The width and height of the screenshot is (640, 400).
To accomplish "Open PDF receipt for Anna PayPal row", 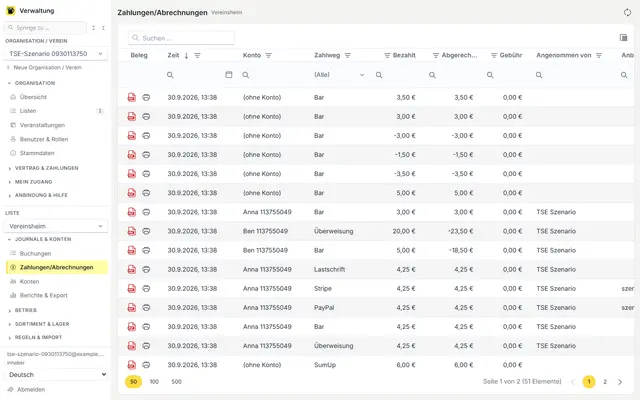I will (131, 307).
